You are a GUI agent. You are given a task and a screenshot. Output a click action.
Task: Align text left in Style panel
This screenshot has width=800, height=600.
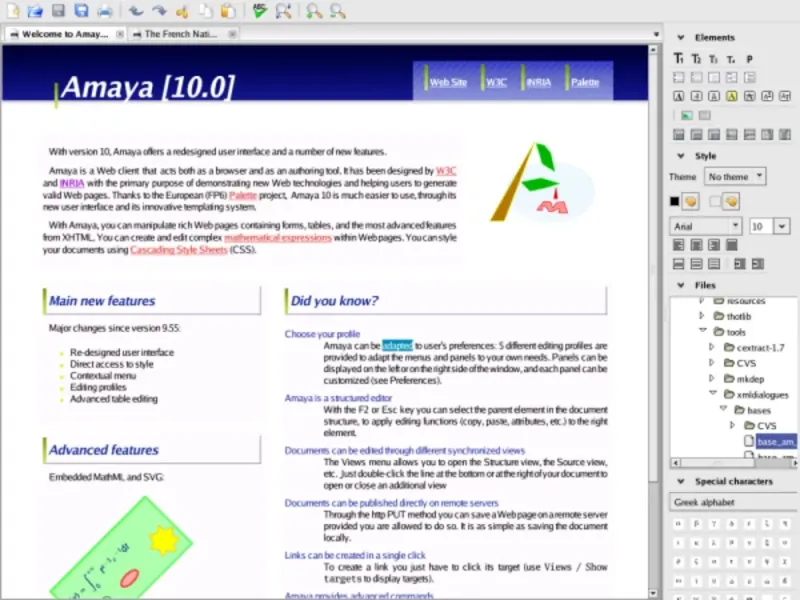point(679,245)
